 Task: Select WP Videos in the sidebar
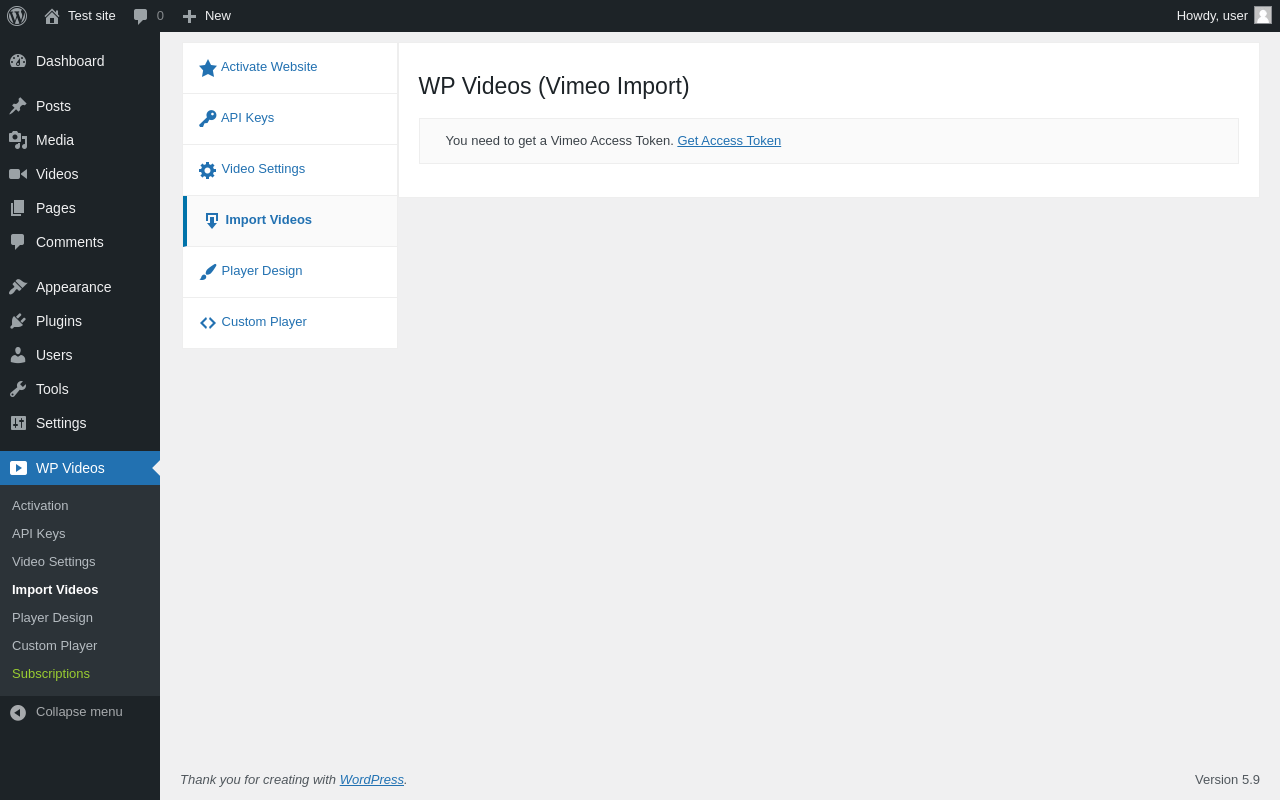80,468
